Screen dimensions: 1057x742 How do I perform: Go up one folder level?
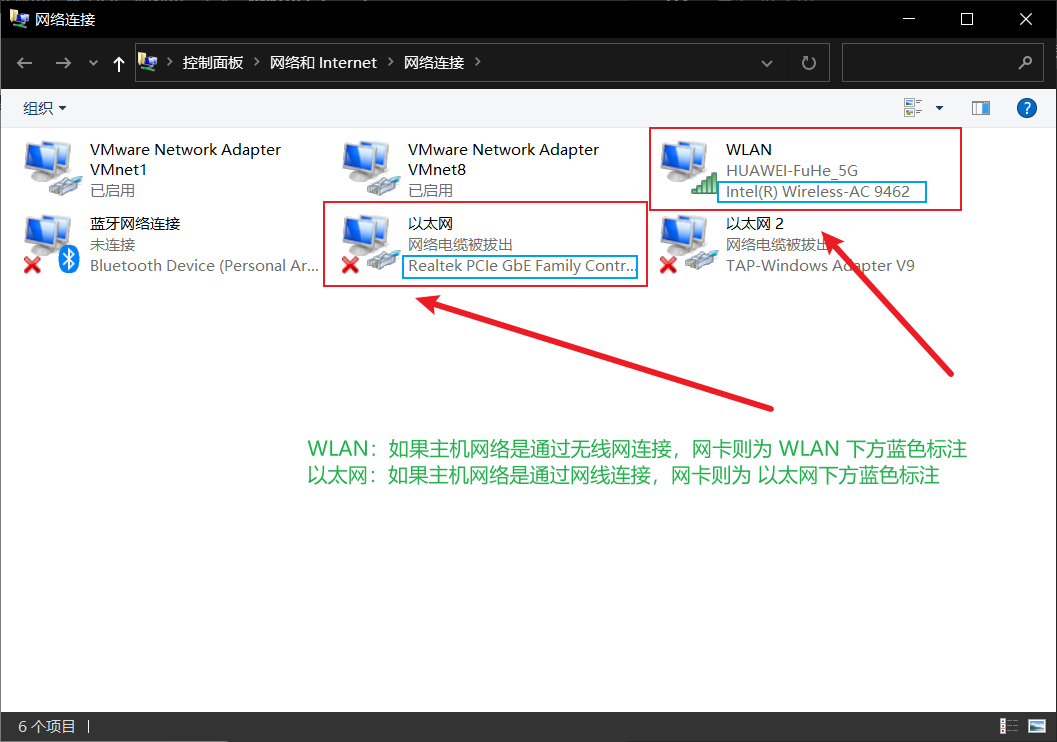119,63
